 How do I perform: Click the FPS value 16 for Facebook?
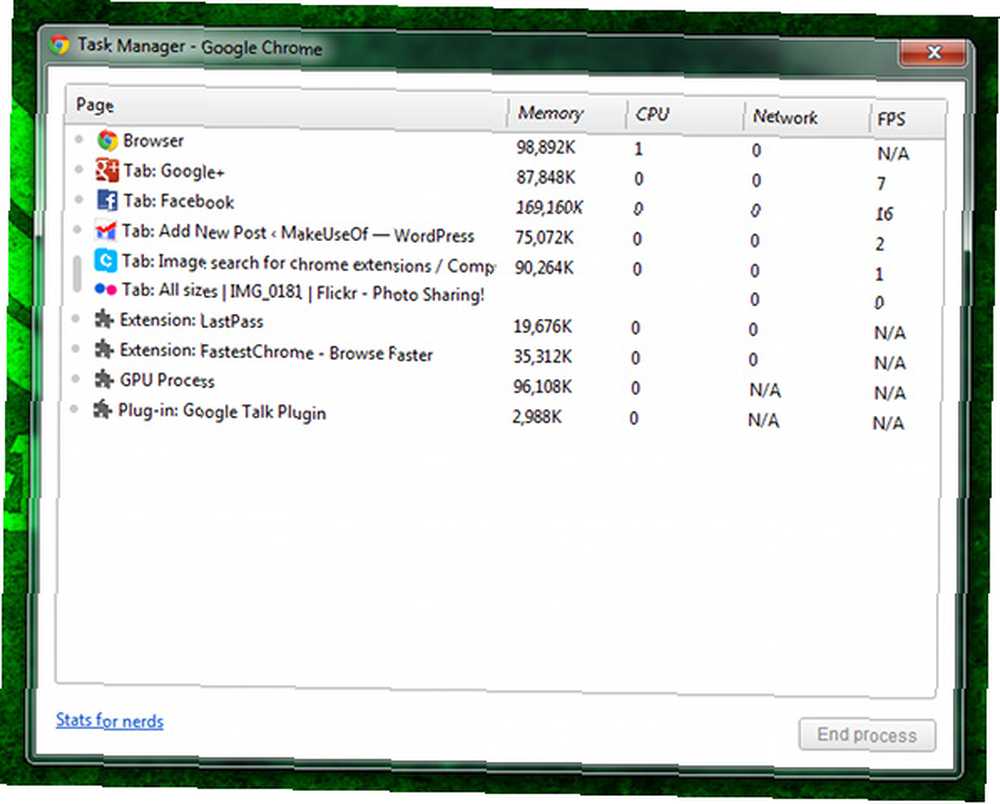point(885,214)
